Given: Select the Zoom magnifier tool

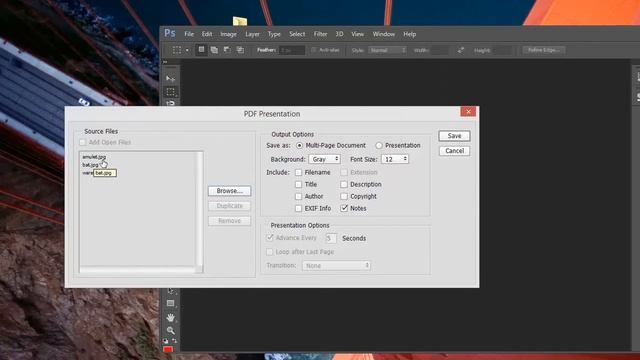Looking at the screenshot, I should click(171, 330).
